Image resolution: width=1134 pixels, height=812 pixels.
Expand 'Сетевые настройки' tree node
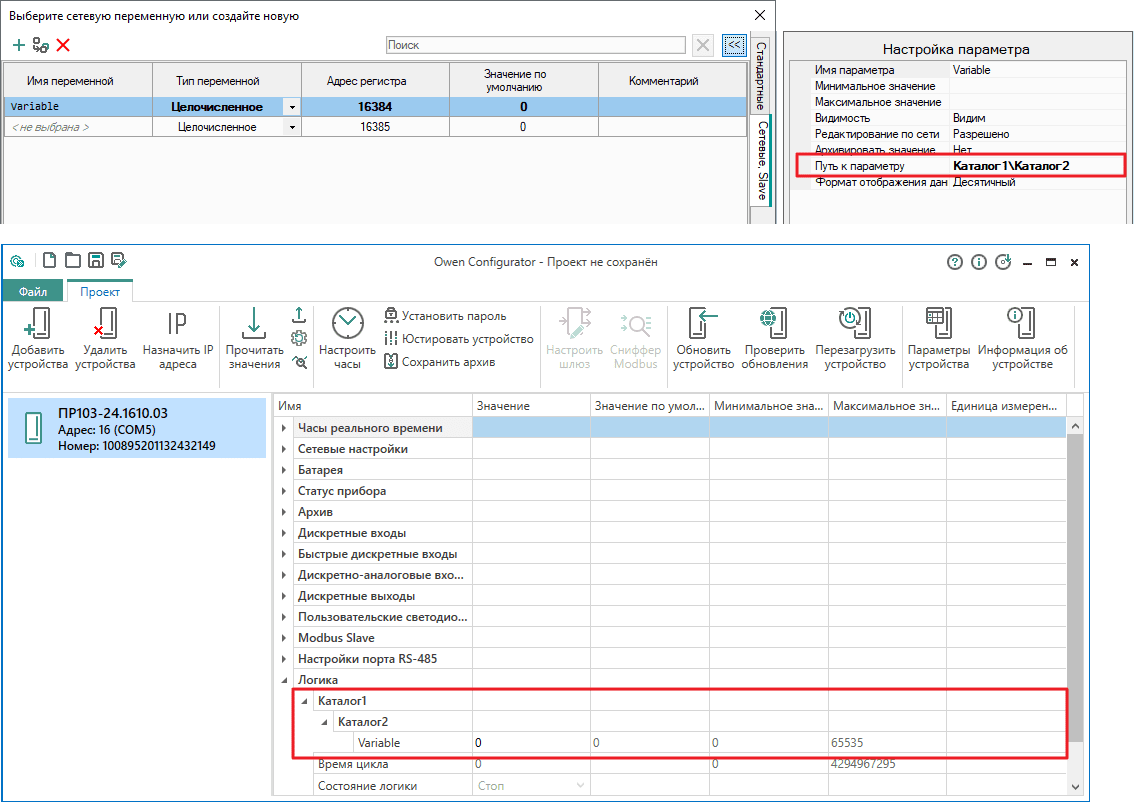pos(285,449)
